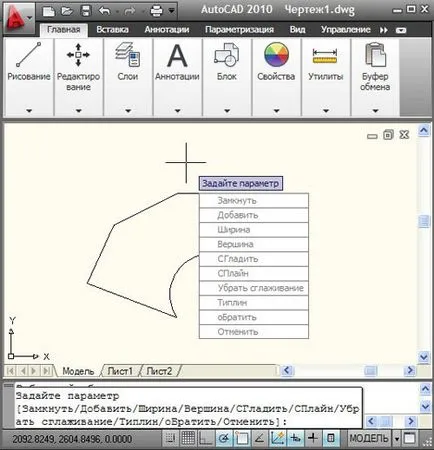
Task: Click the print icon in quick access toolbar
Action: tap(156, 11)
